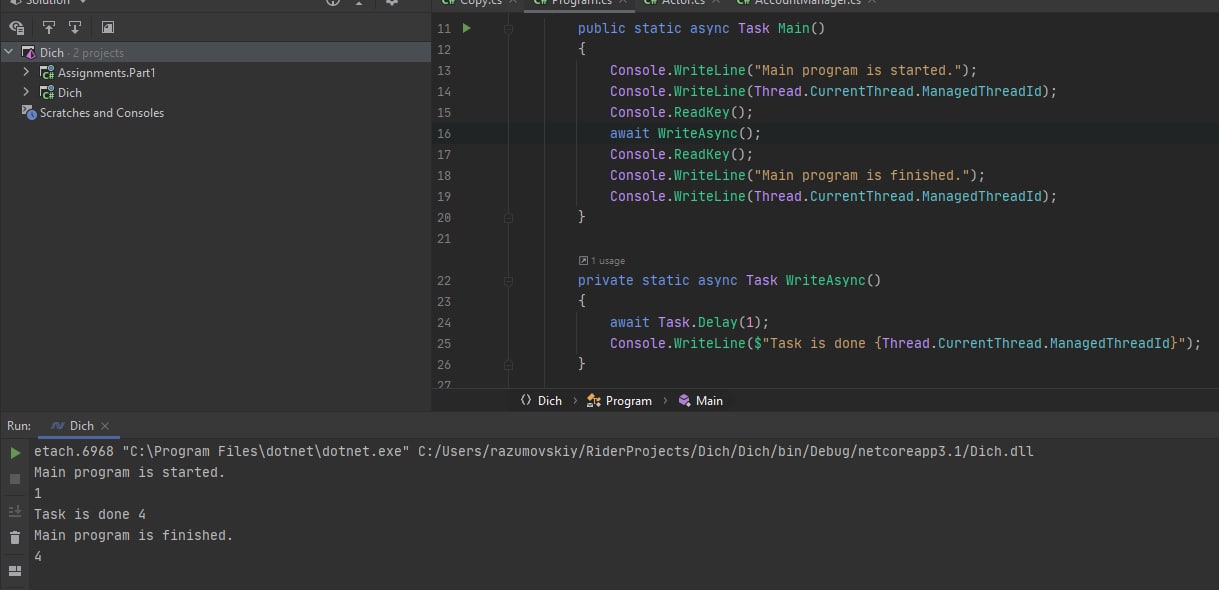
Task: Expand the Dich project node under solution
Action: (27, 93)
